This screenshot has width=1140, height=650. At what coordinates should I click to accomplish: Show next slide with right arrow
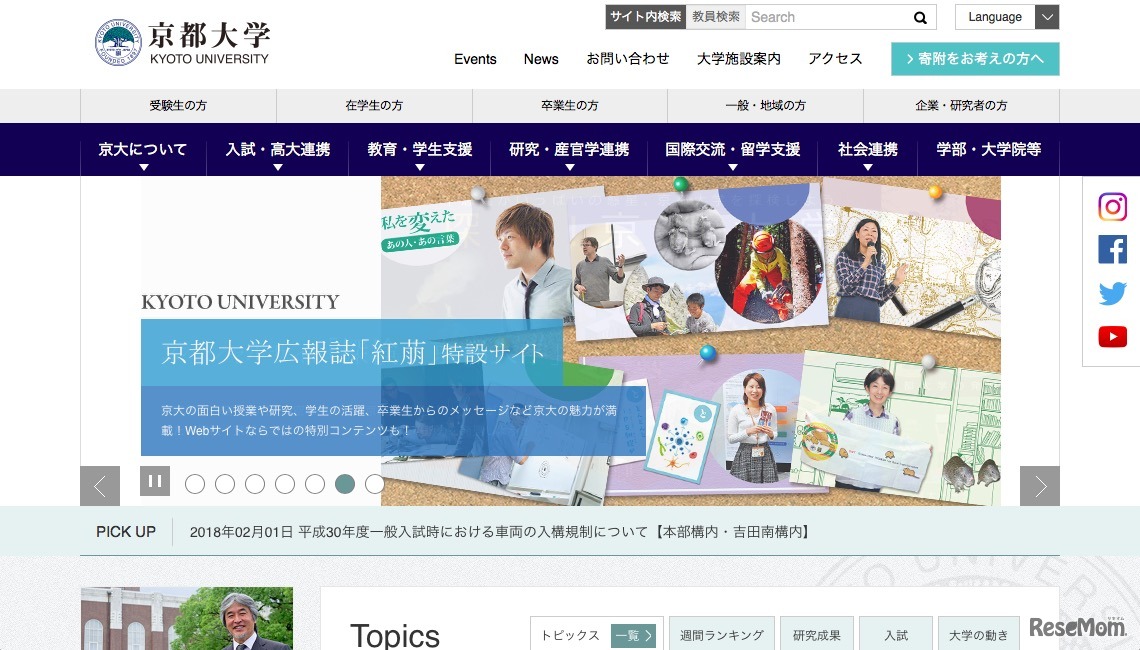coord(1040,486)
